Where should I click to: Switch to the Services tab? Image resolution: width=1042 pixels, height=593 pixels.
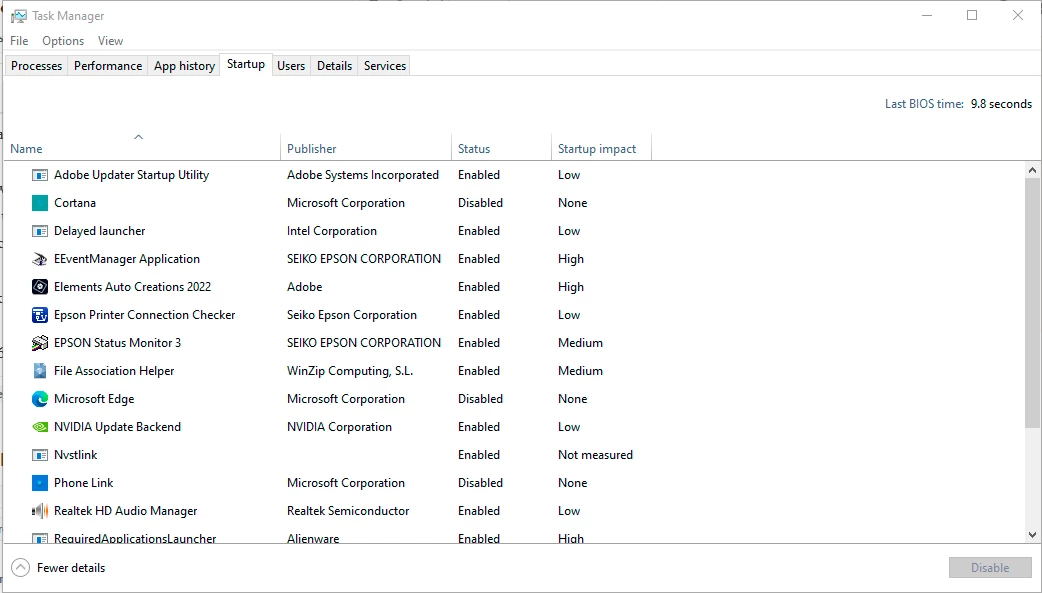point(385,66)
